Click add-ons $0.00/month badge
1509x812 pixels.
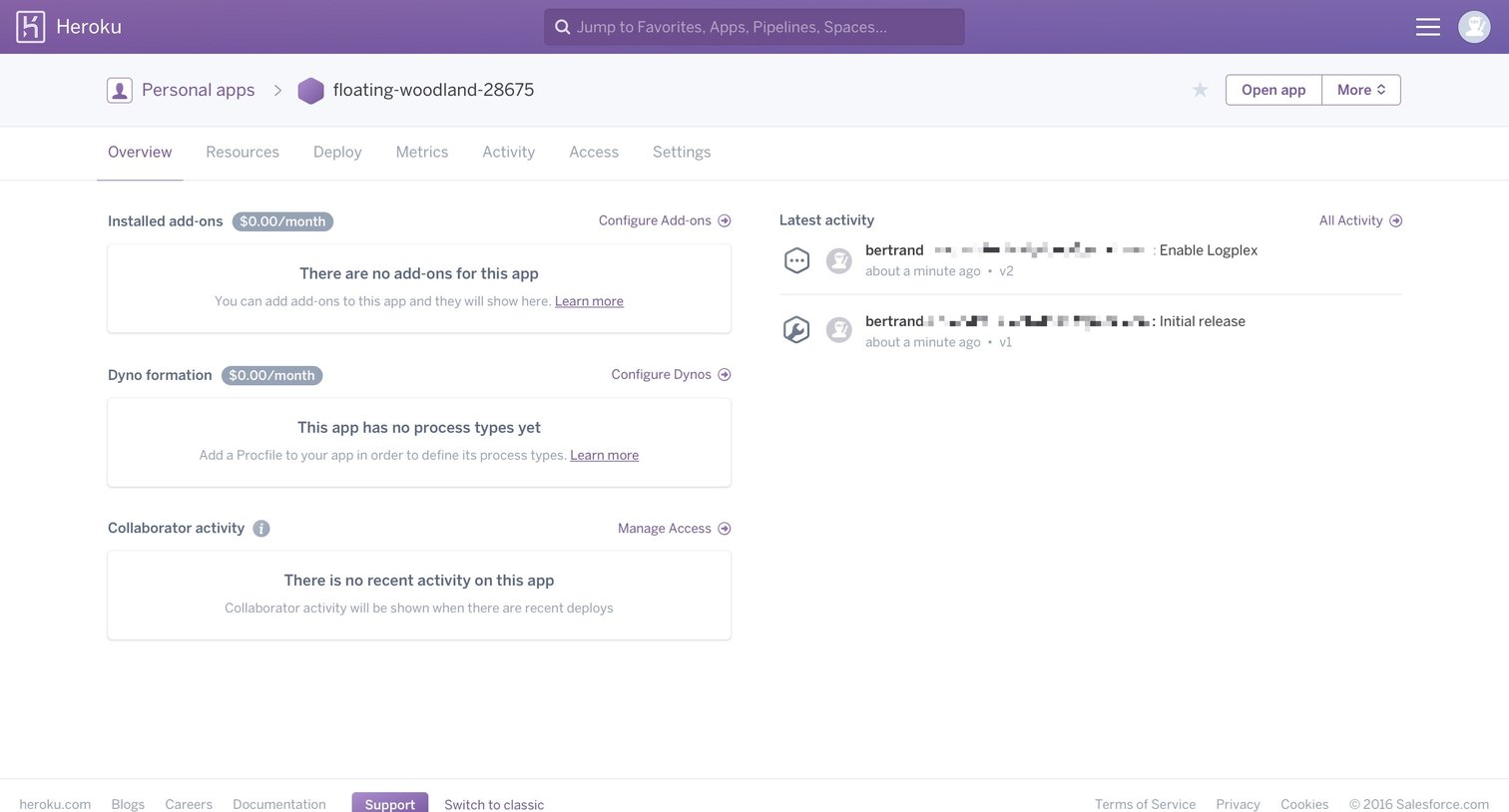(282, 221)
